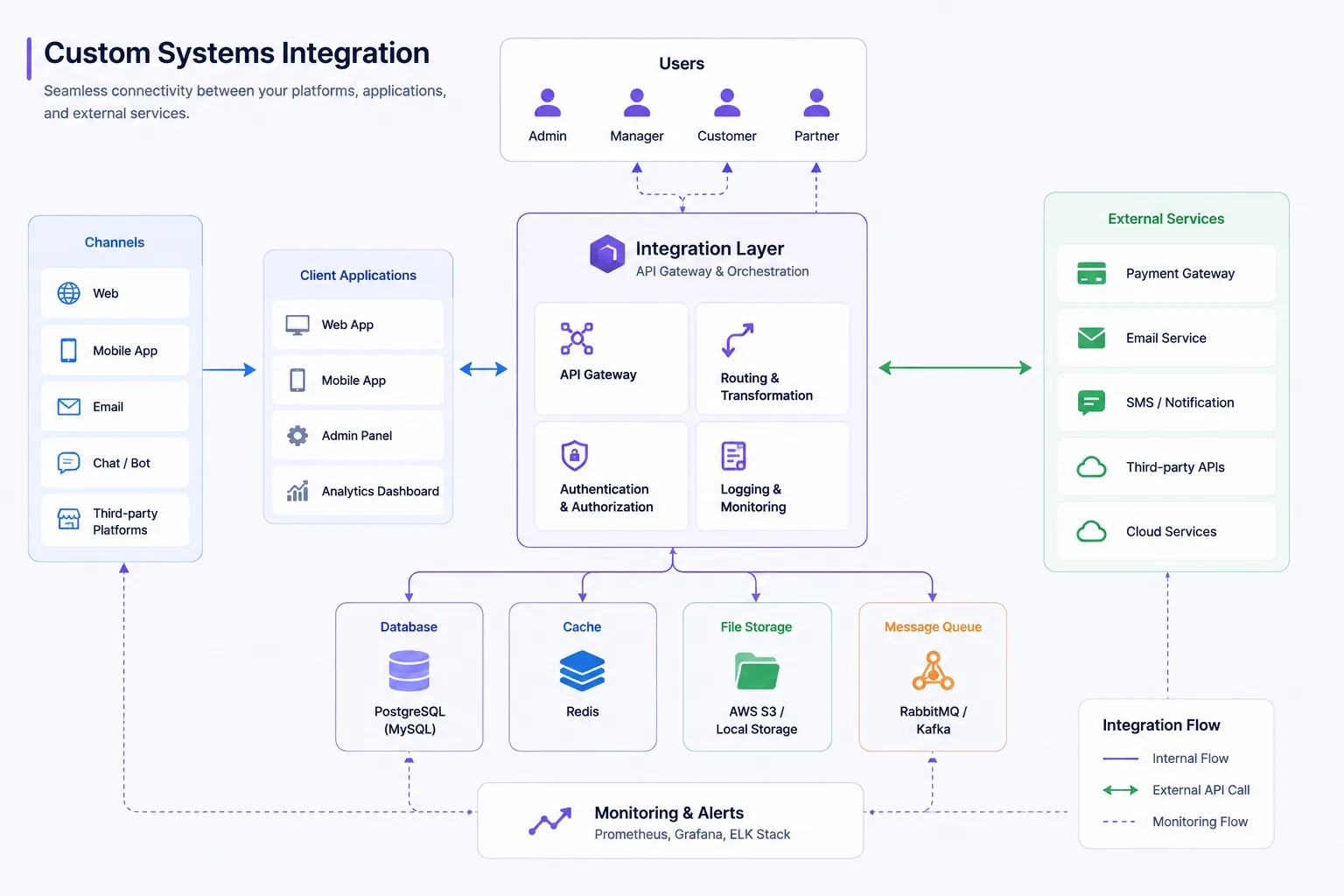Click the Manager user icon

tap(637, 102)
